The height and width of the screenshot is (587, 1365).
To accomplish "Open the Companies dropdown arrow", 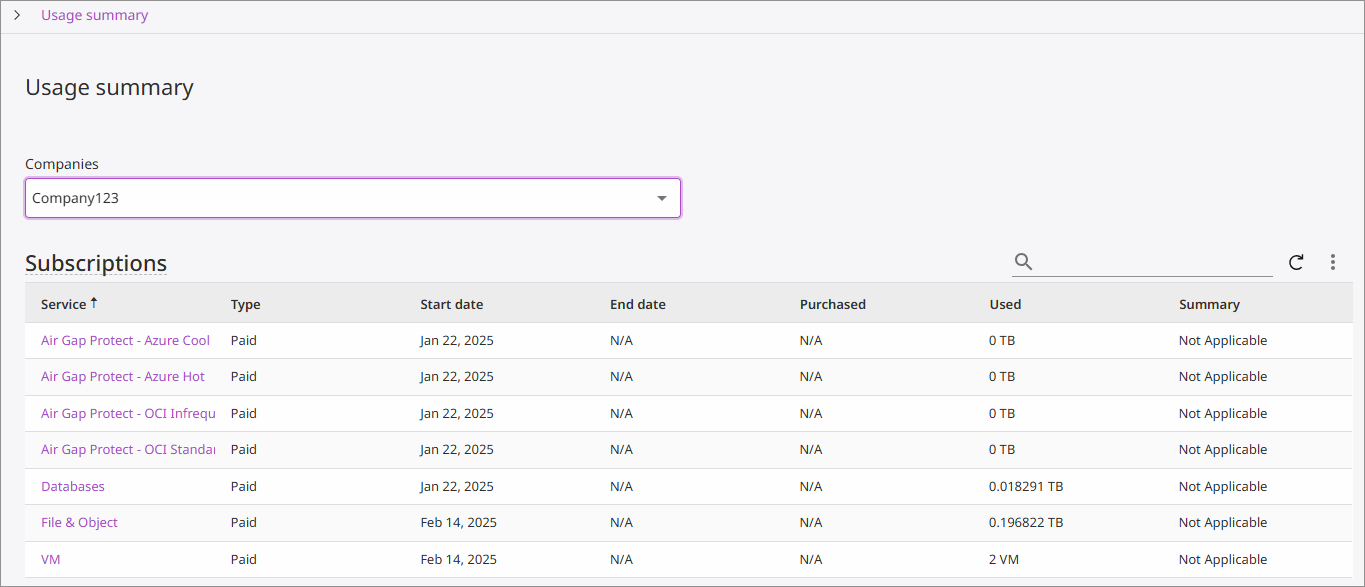I will pos(661,198).
